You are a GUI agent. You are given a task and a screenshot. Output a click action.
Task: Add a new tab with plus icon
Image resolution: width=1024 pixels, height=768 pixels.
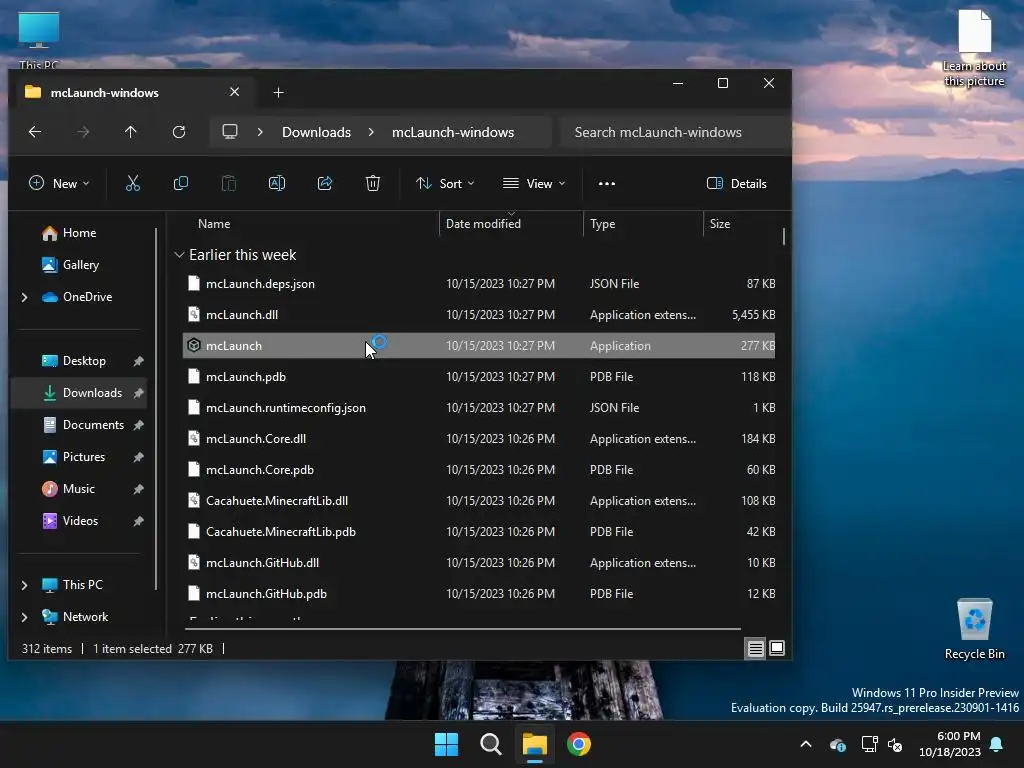click(x=278, y=93)
